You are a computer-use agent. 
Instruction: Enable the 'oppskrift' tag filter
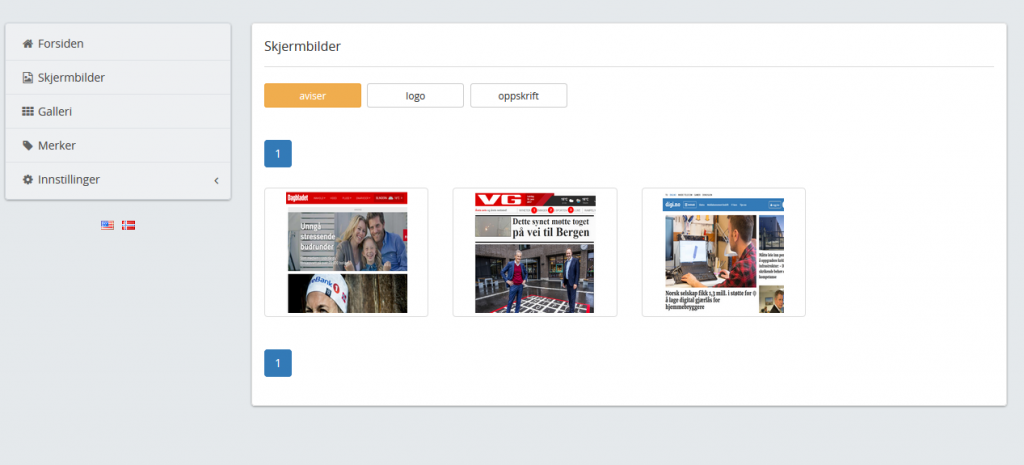pyautogui.click(x=518, y=95)
